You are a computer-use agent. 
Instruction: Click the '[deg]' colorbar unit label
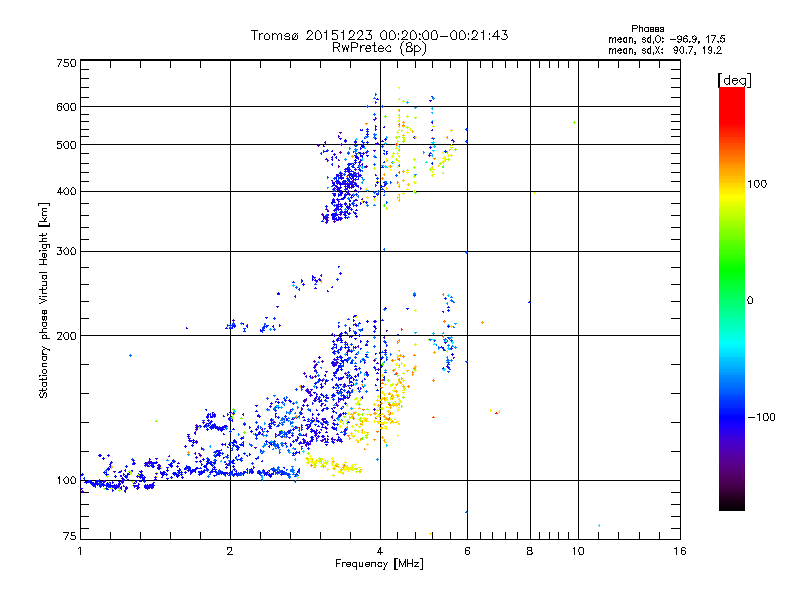pyautogui.click(x=734, y=80)
